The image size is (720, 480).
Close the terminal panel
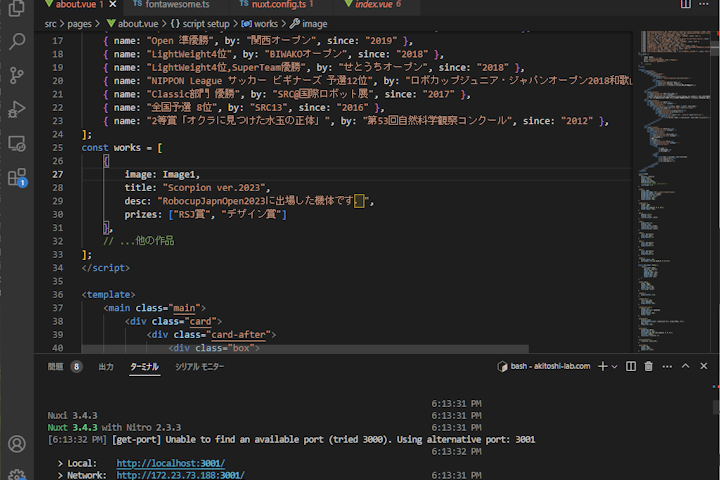coord(703,366)
